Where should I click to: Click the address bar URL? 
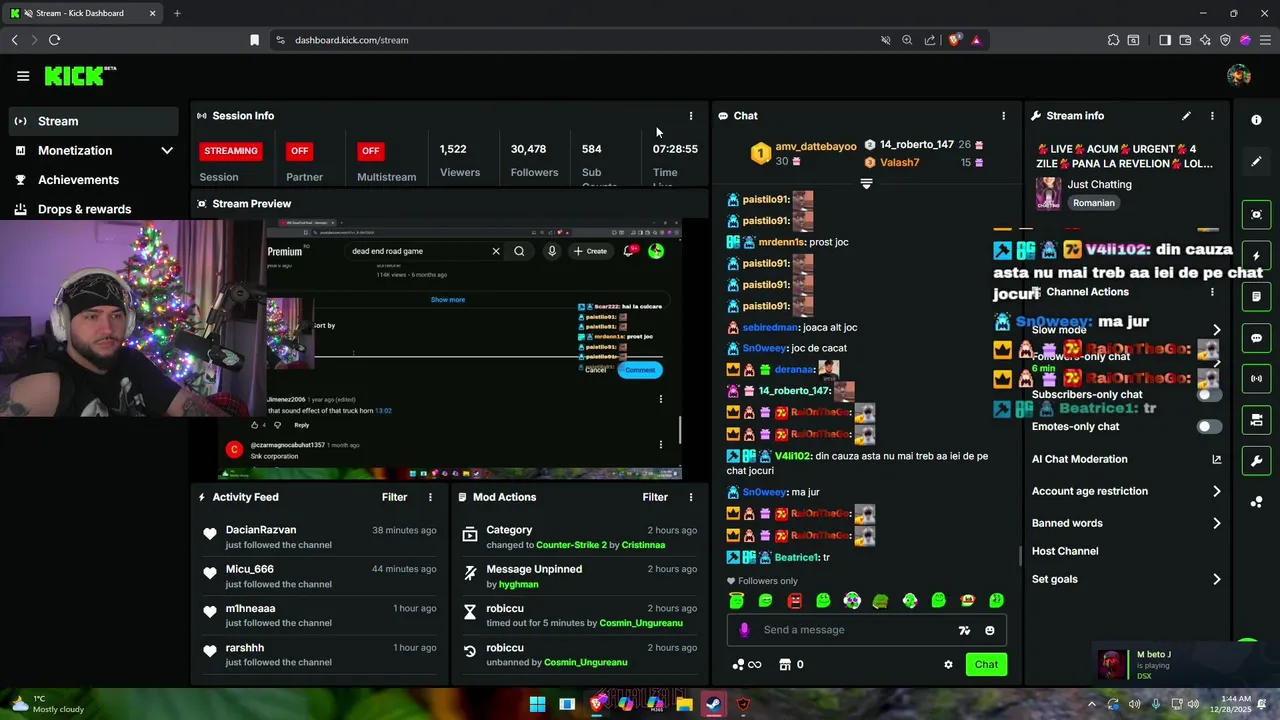[x=351, y=40]
